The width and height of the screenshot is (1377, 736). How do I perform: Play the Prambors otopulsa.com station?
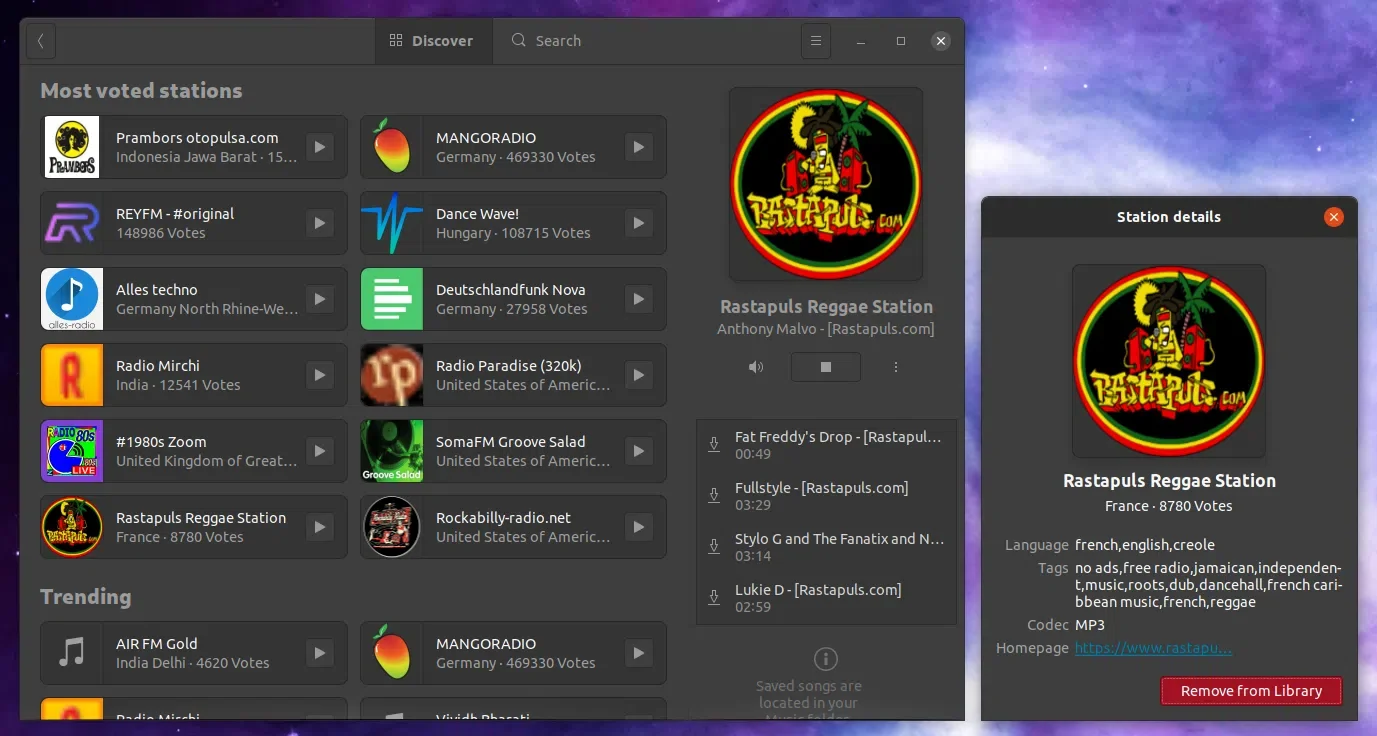(x=319, y=147)
